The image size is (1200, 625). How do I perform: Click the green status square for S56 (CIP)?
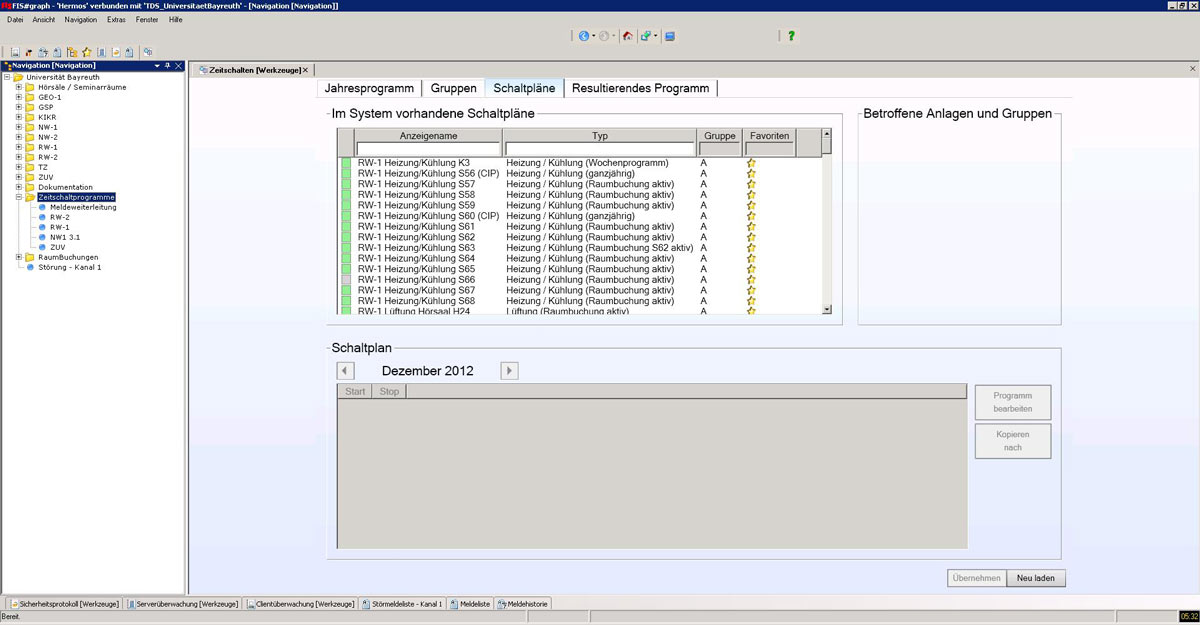pos(346,173)
